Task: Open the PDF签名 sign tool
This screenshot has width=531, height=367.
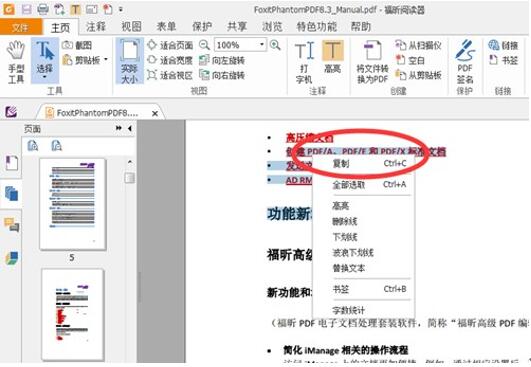Action: [x=465, y=62]
